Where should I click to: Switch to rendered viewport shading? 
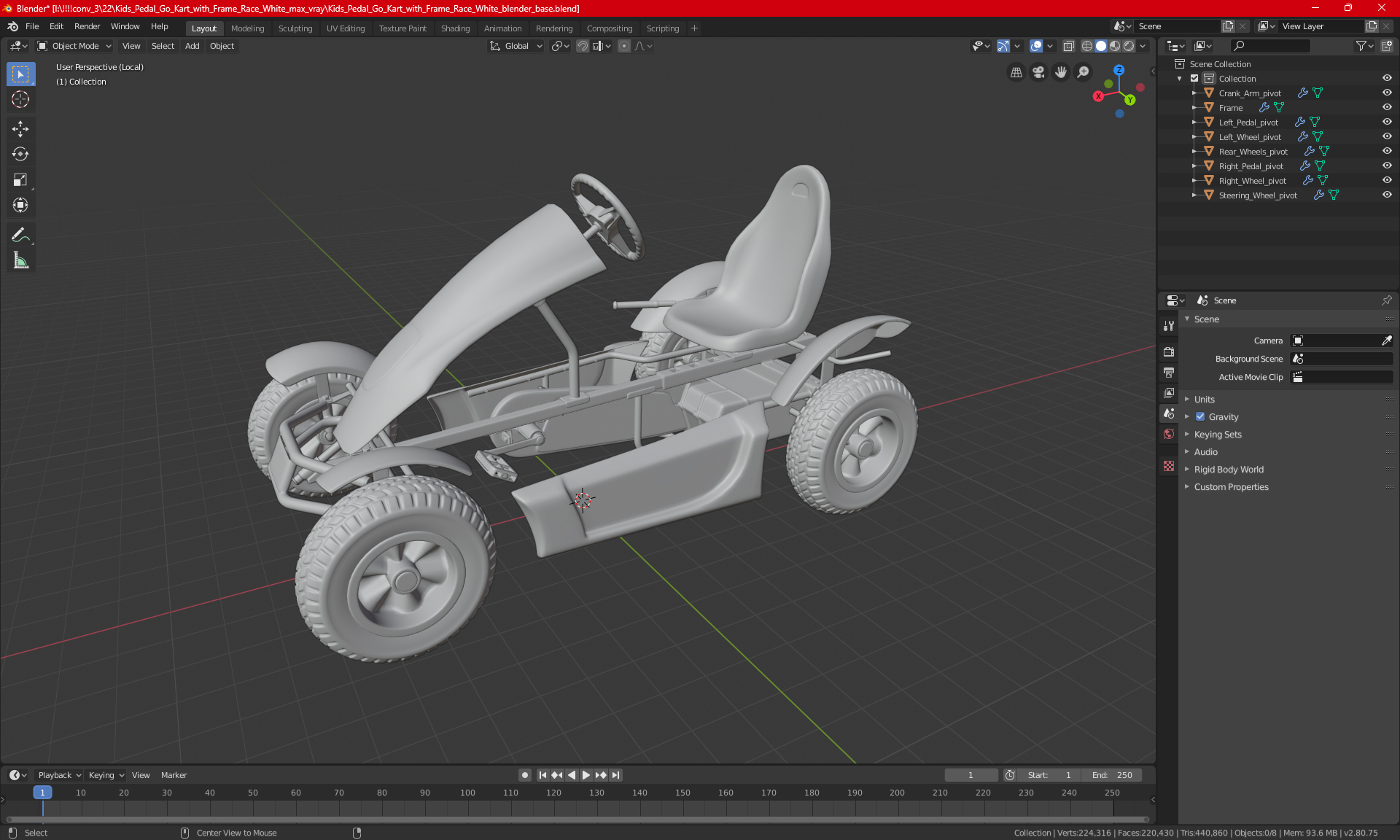(x=1129, y=46)
